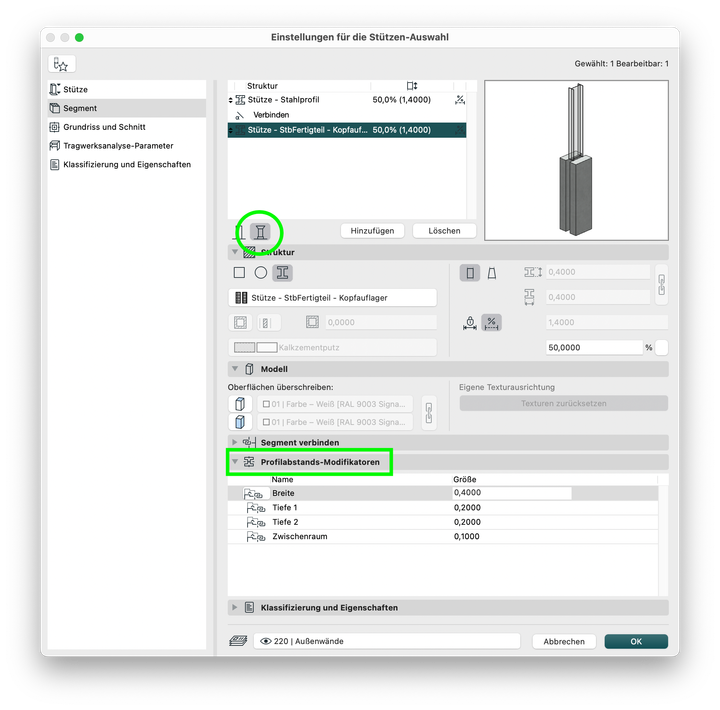The image size is (720, 710).
Task: Select the Stütze - StbFertigteil segment row
Action: click(x=347, y=130)
